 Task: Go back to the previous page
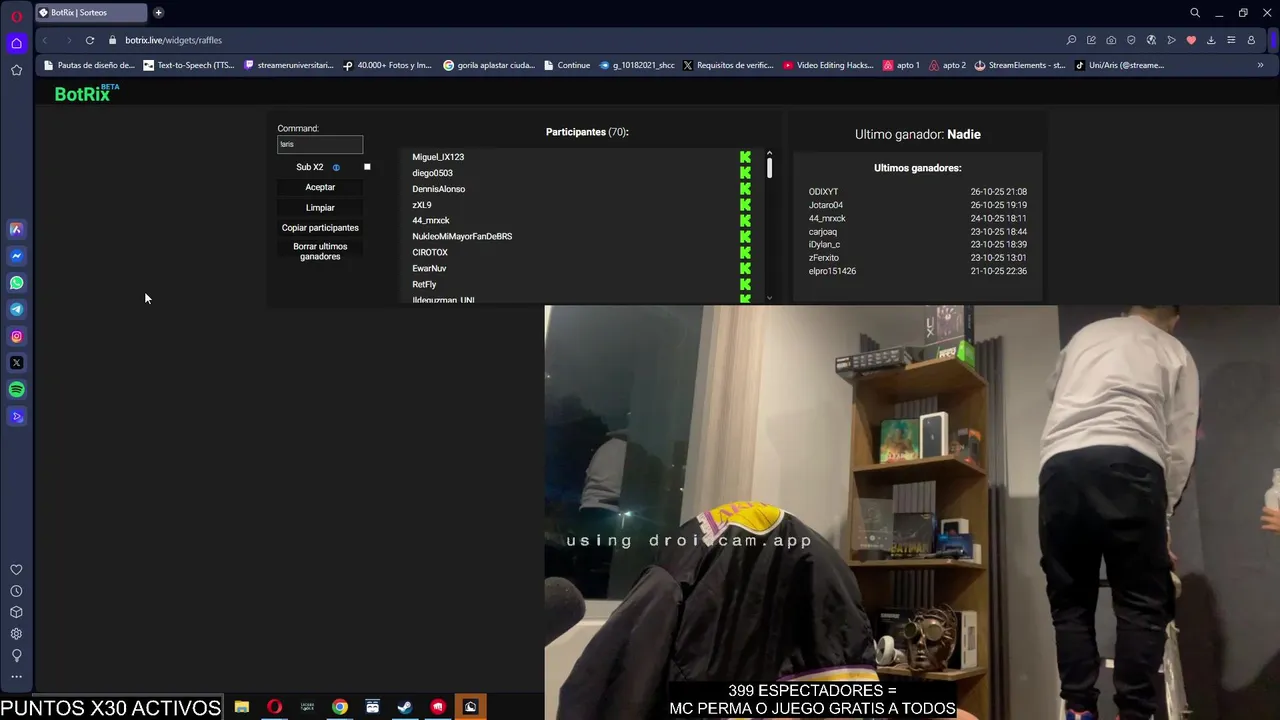point(45,40)
